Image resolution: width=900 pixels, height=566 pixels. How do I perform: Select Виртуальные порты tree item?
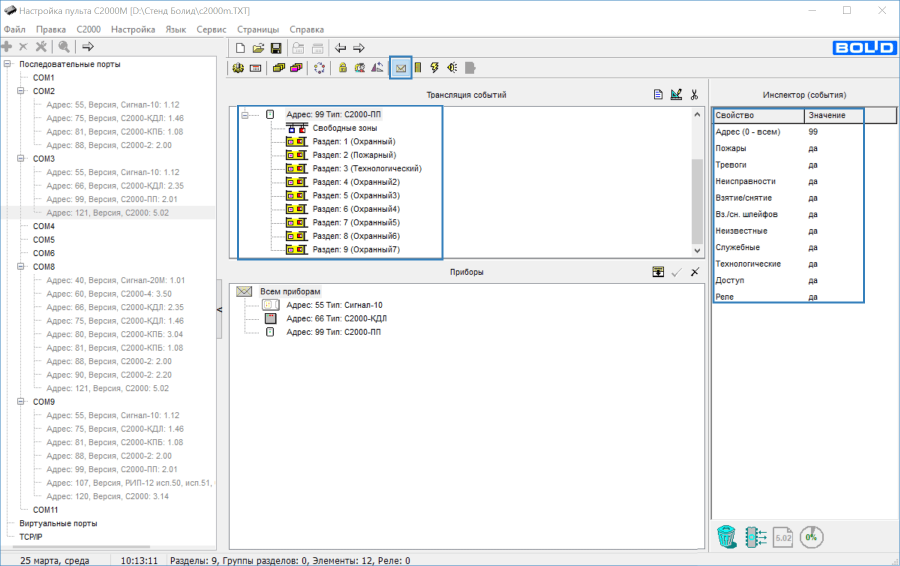(58, 524)
